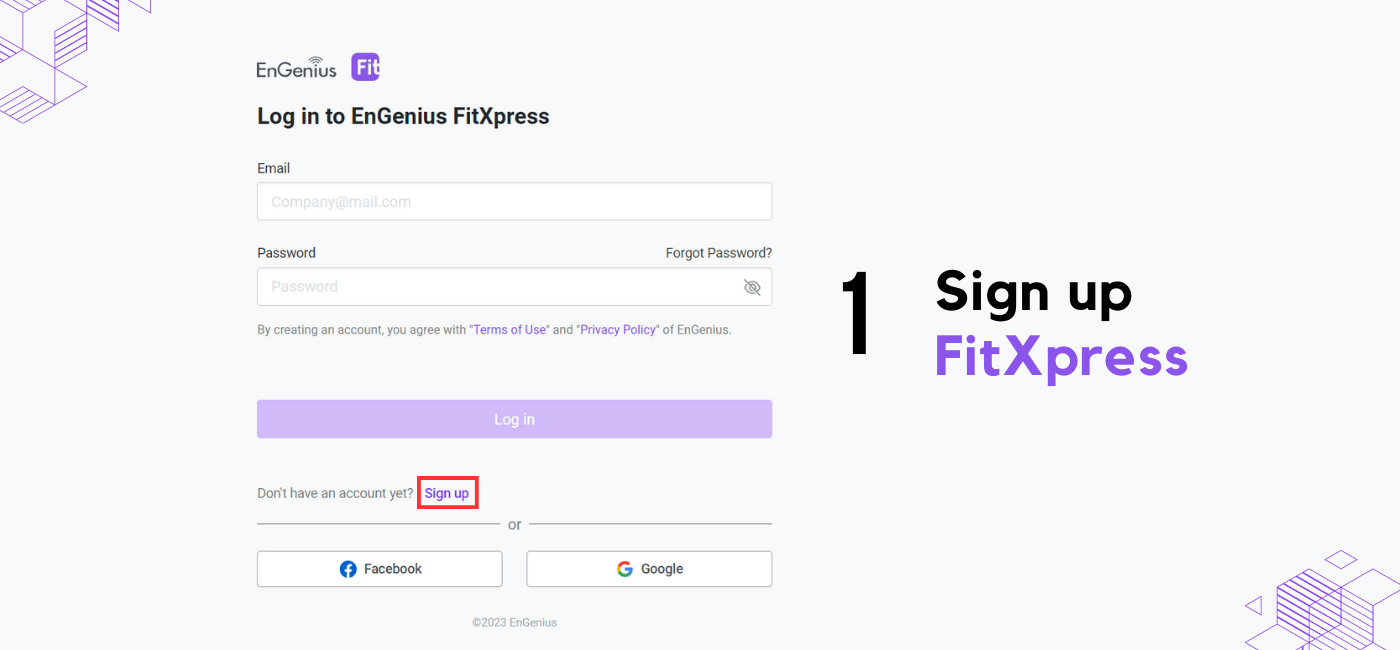Click the Password field label

[286, 253]
